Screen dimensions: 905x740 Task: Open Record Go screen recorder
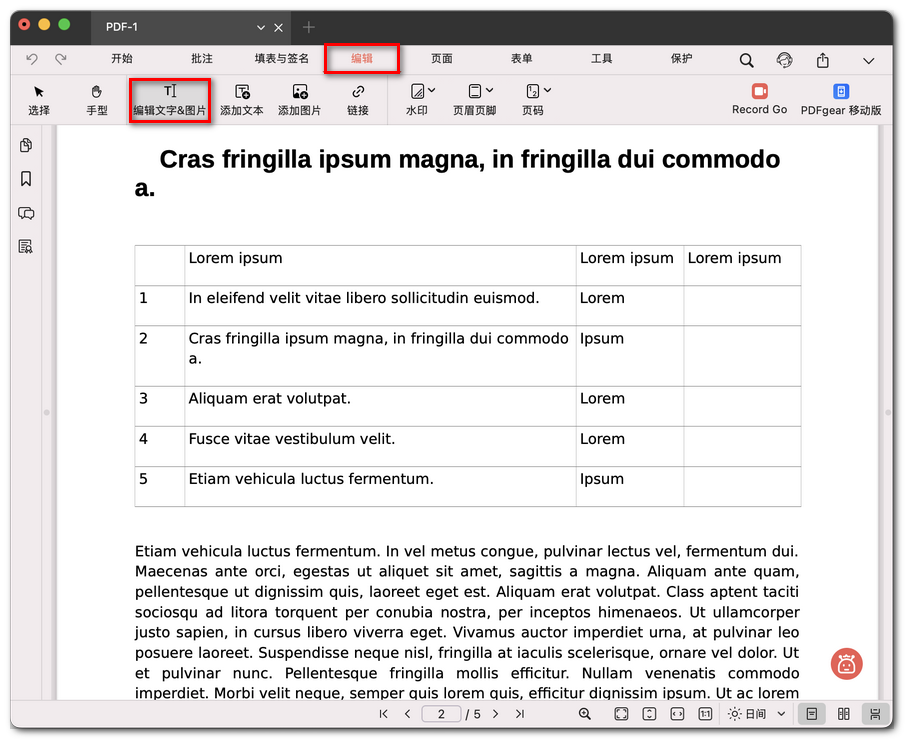tap(759, 99)
